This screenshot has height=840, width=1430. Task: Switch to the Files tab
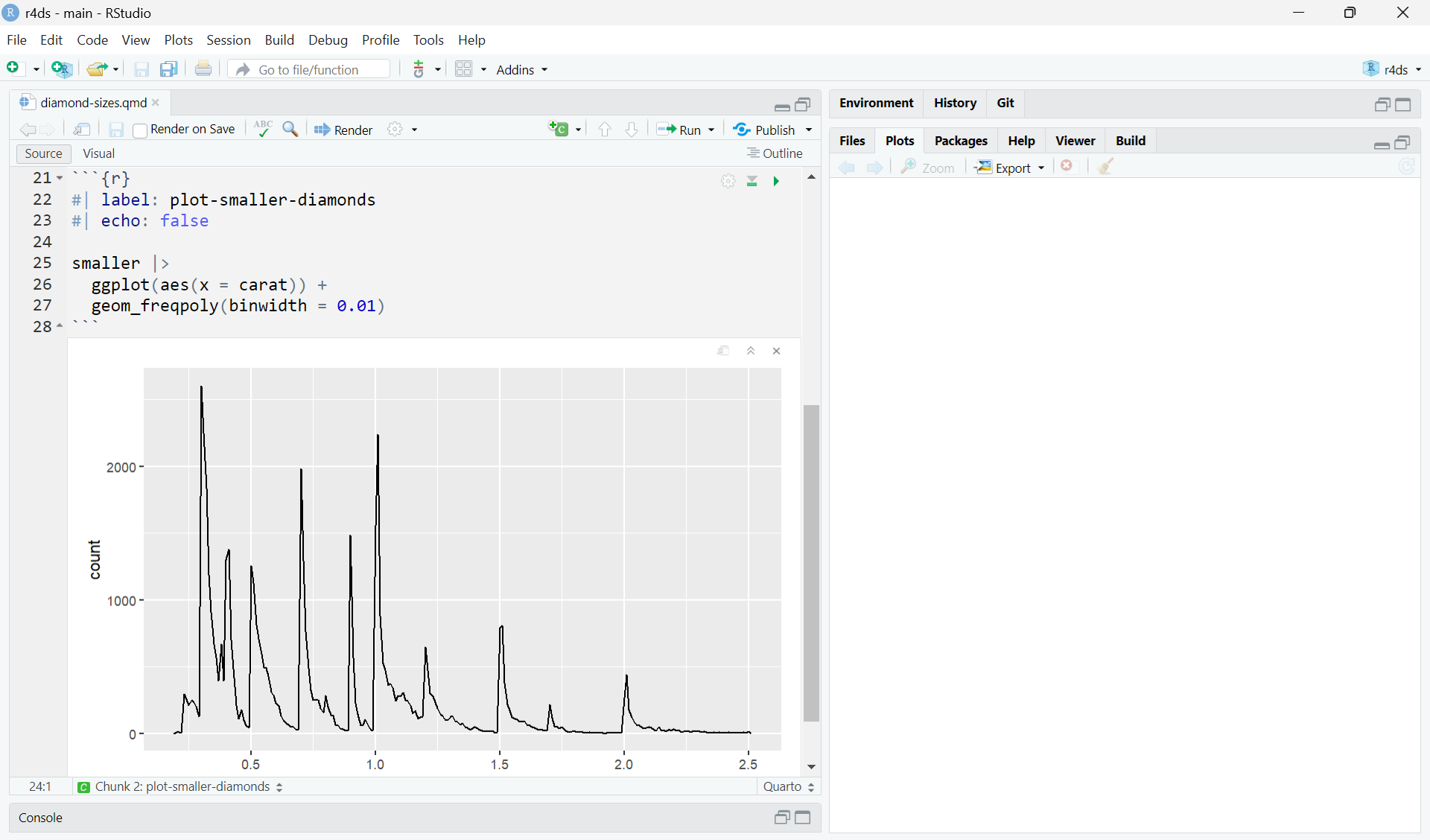[x=852, y=141]
